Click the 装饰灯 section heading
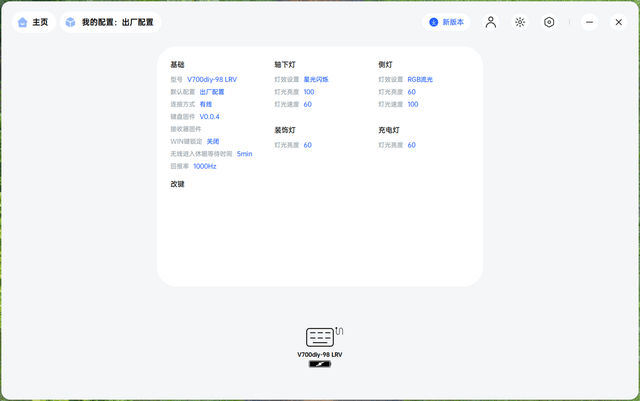The width and height of the screenshot is (640, 401). (285, 130)
